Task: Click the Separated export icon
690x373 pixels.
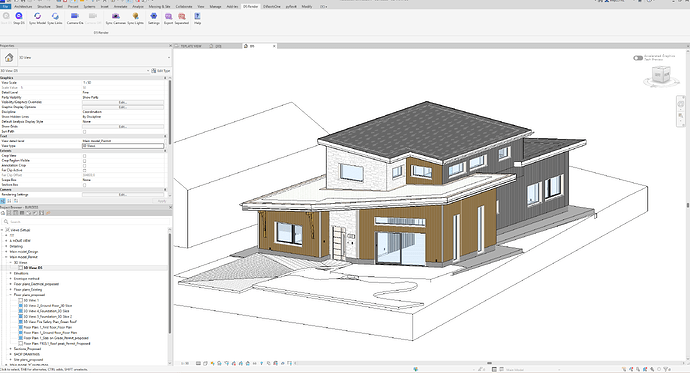Action: pyautogui.click(x=182, y=16)
